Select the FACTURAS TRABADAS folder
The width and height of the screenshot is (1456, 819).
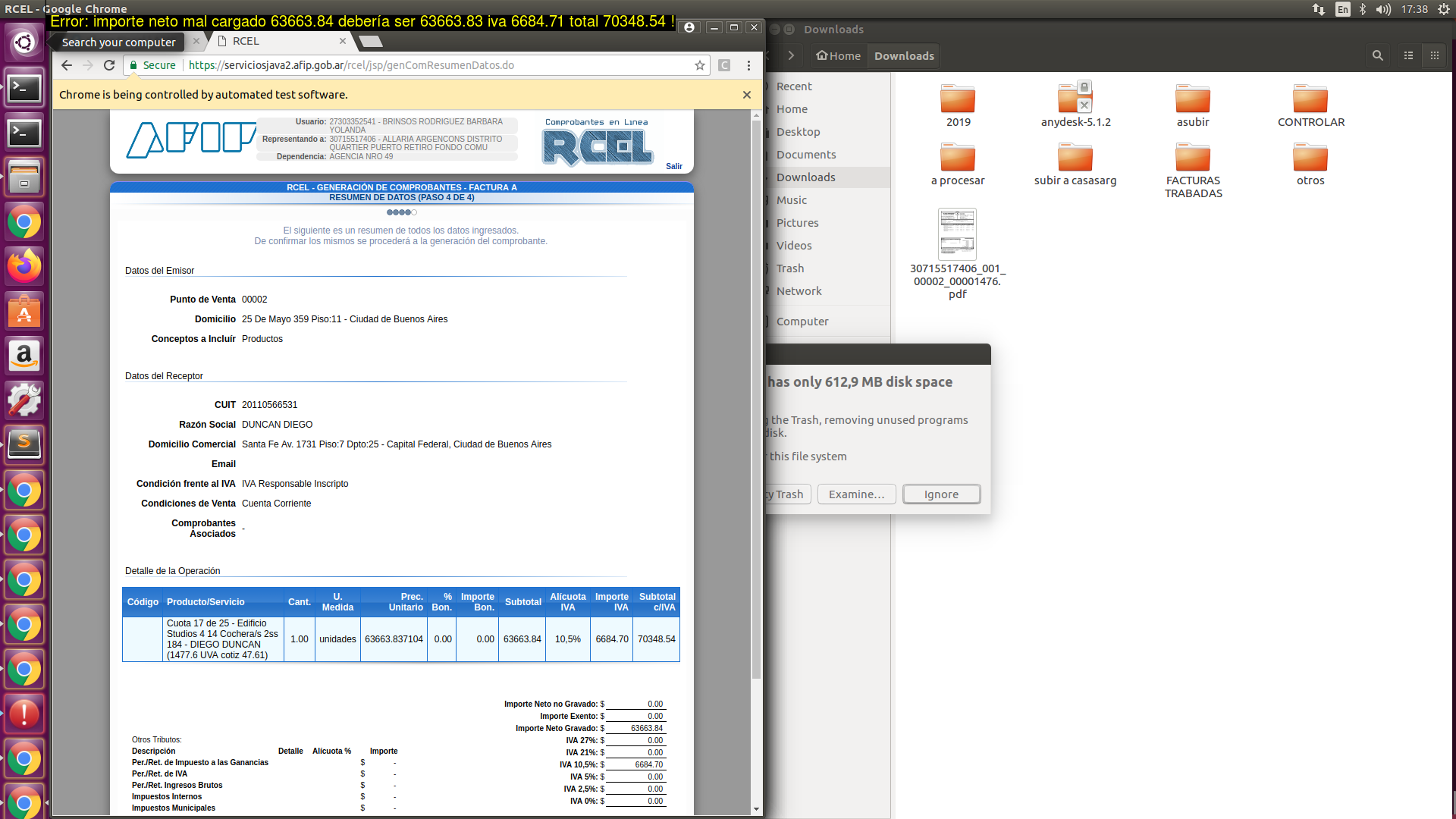pos(1193,171)
